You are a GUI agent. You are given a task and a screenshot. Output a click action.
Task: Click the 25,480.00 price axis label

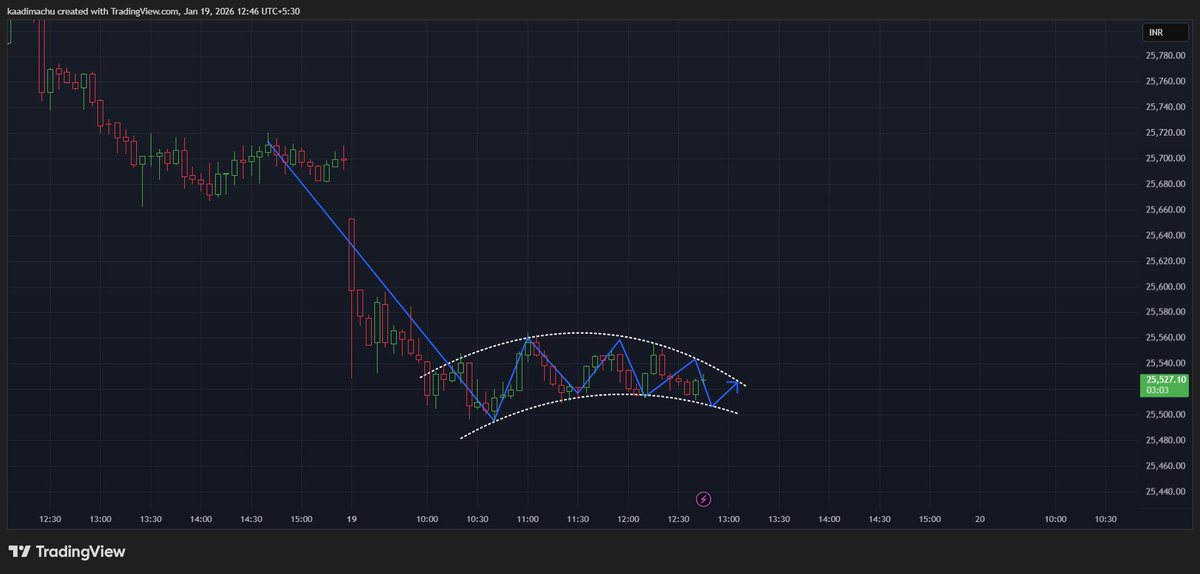tap(1165, 441)
